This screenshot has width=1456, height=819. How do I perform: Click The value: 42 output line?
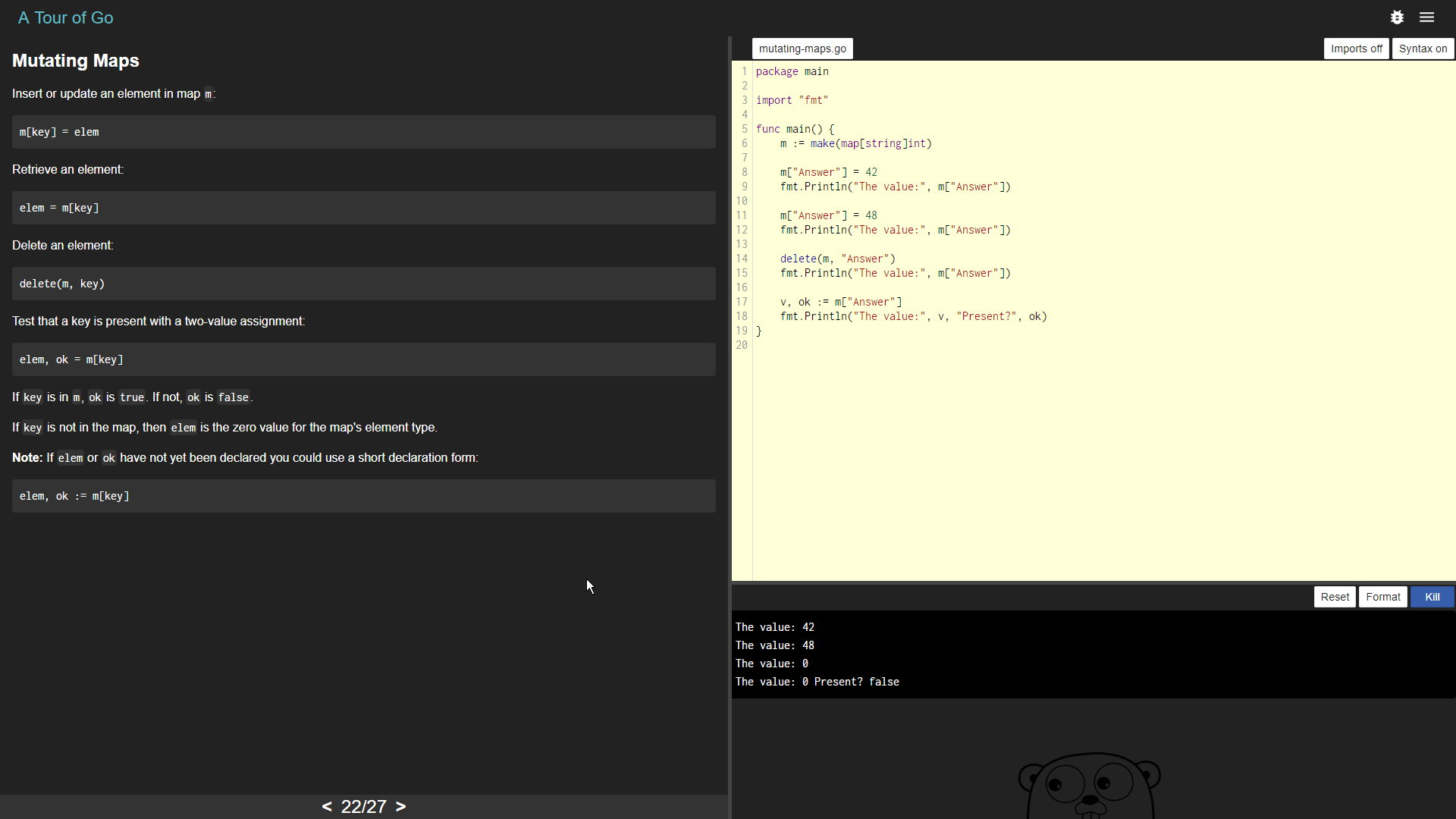[x=775, y=626]
